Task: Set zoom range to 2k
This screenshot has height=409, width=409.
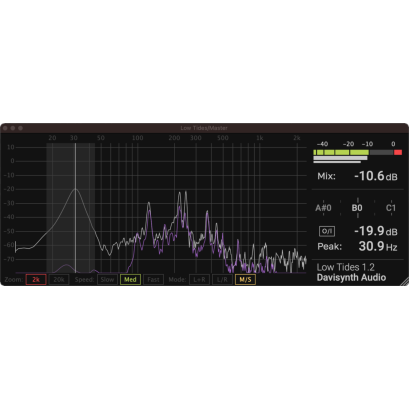Action: (36, 279)
